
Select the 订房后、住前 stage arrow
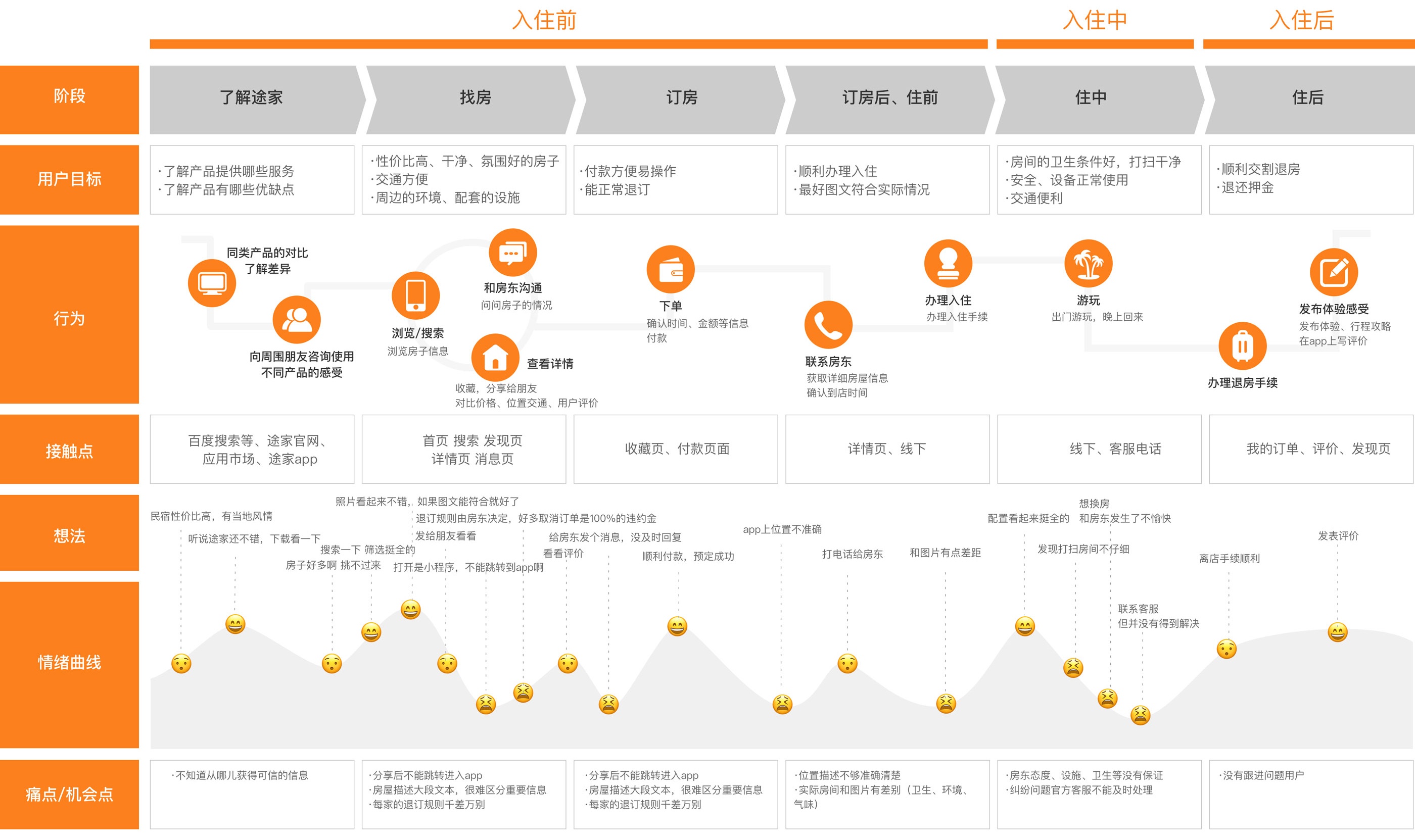pyautogui.click(x=889, y=98)
